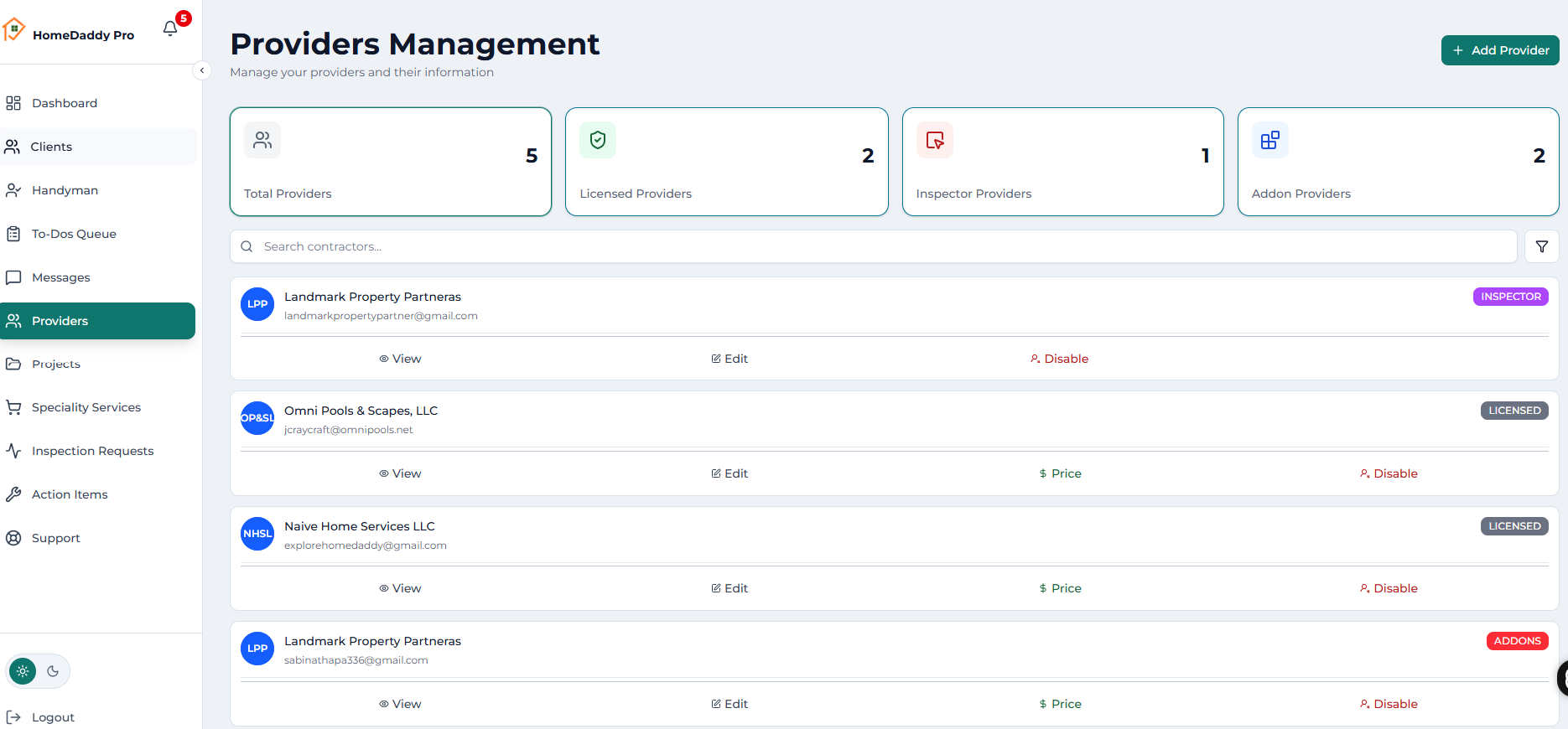The height and width of the screenshot is (729, 1568).
Task: Click the LPP avatar of the inspector provider
Action: [x=257, y=304]
